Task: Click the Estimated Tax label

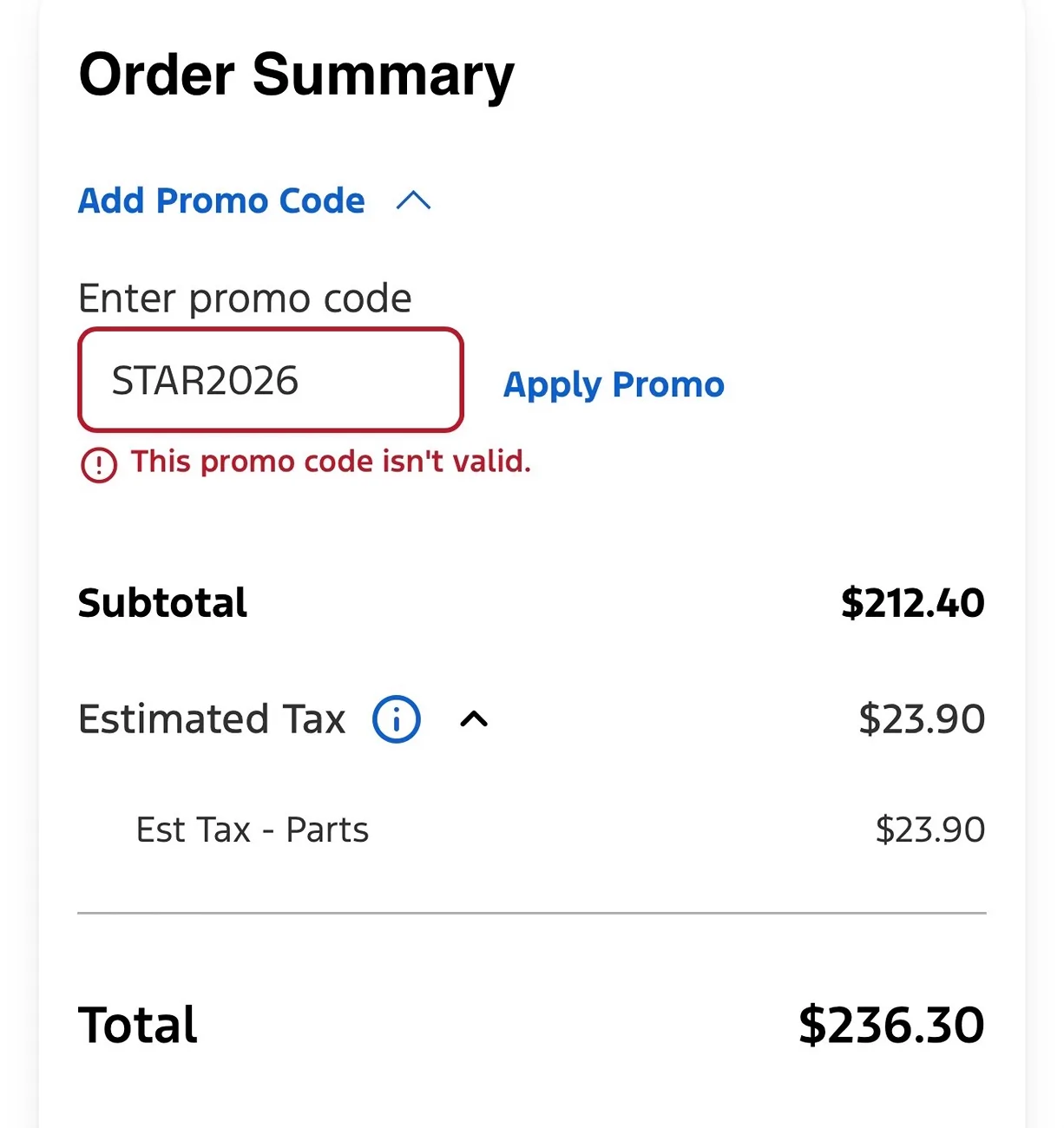Action: click(x=212, y=719)
